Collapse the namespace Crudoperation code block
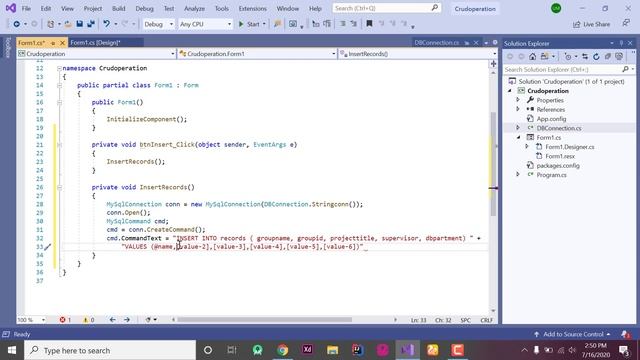The height and width of the screenshot is (360, 640). pyautogui.click(x=60, y=68)
